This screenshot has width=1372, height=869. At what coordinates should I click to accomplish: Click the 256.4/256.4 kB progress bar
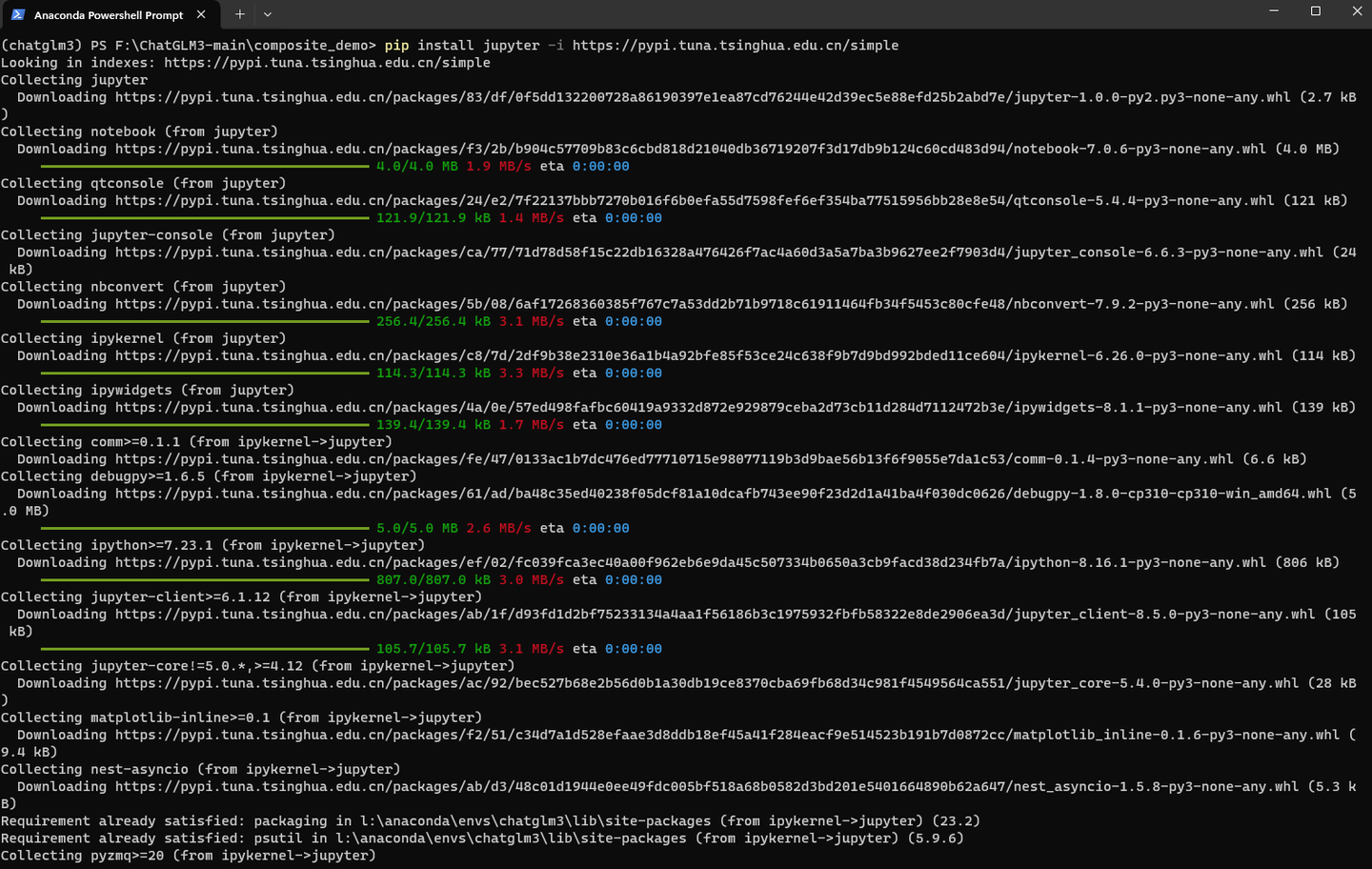point(205,321)
